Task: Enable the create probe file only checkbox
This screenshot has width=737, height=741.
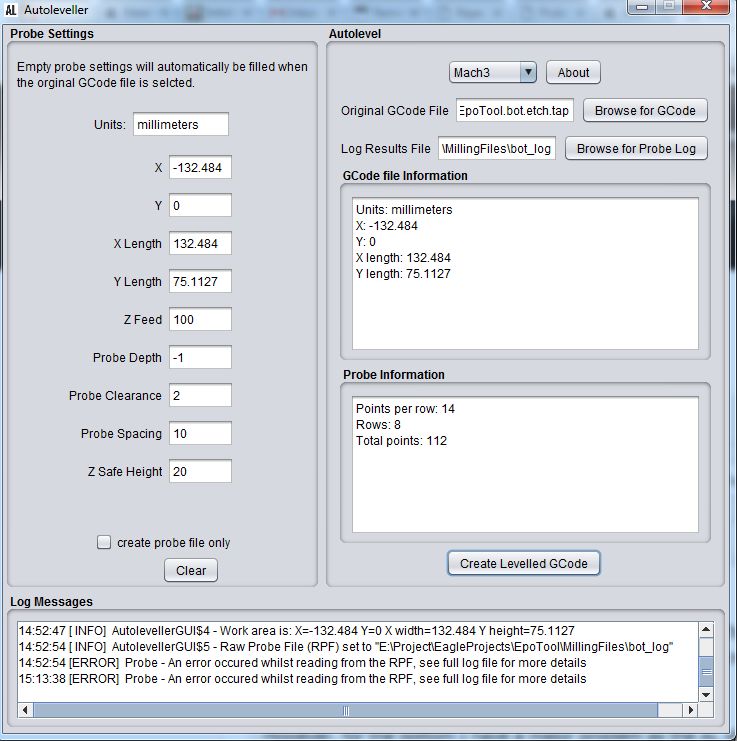Action: coord(104,542)
